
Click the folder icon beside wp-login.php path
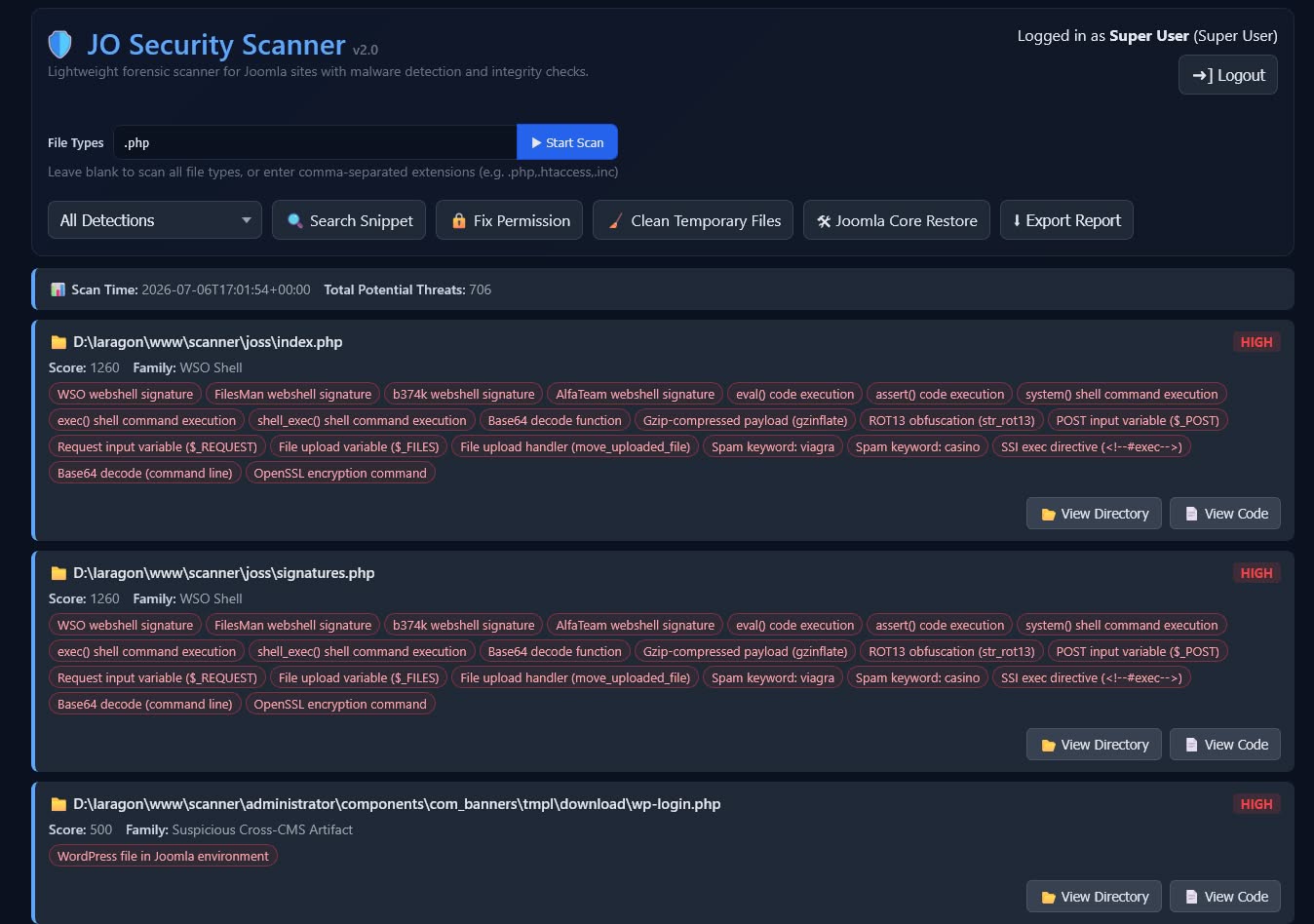point(58,804)
